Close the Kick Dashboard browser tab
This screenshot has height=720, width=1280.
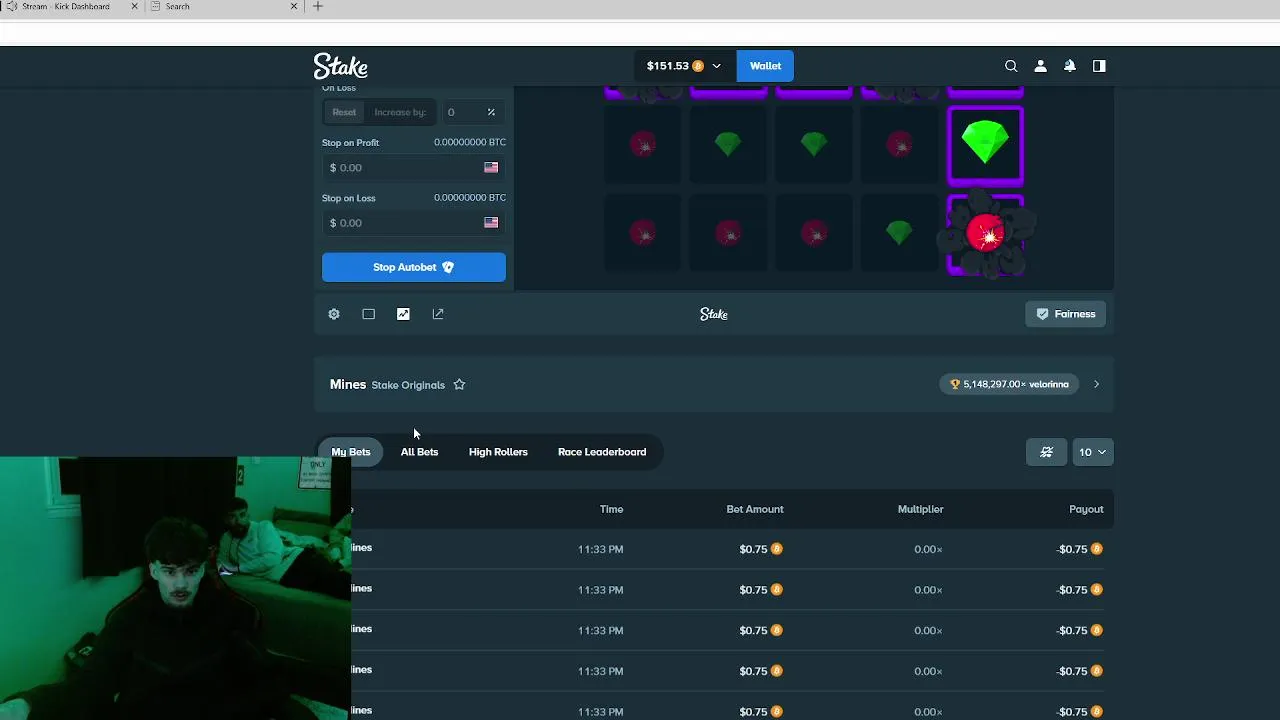(134, 6)
